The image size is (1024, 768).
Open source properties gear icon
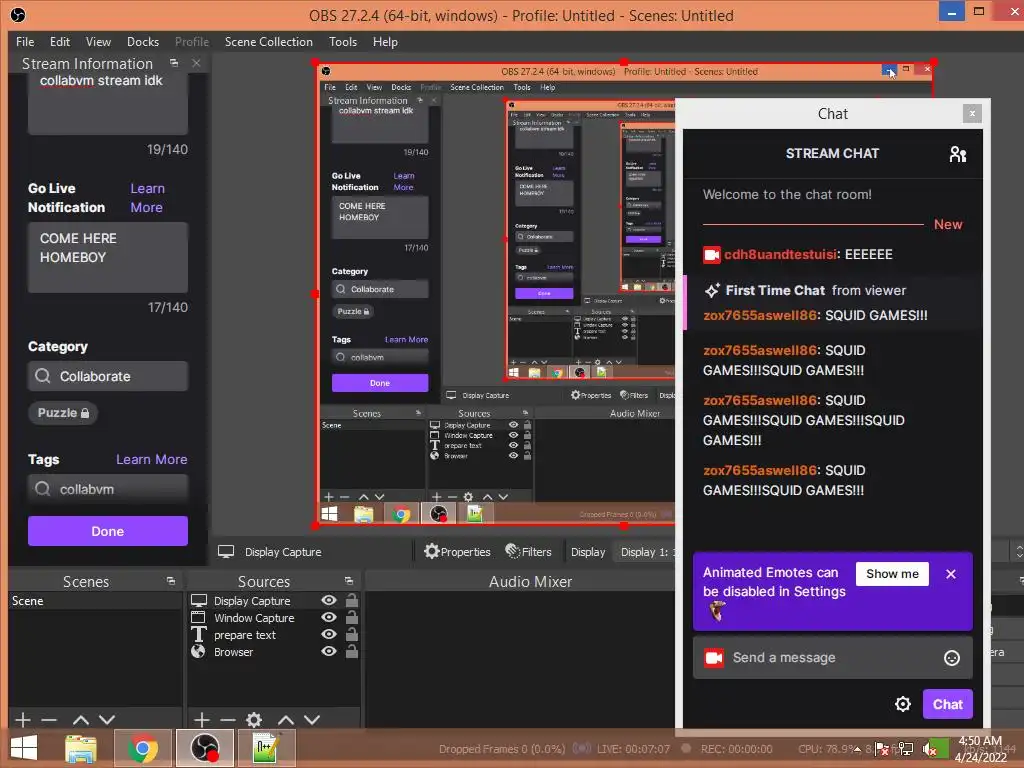[254, 720]
